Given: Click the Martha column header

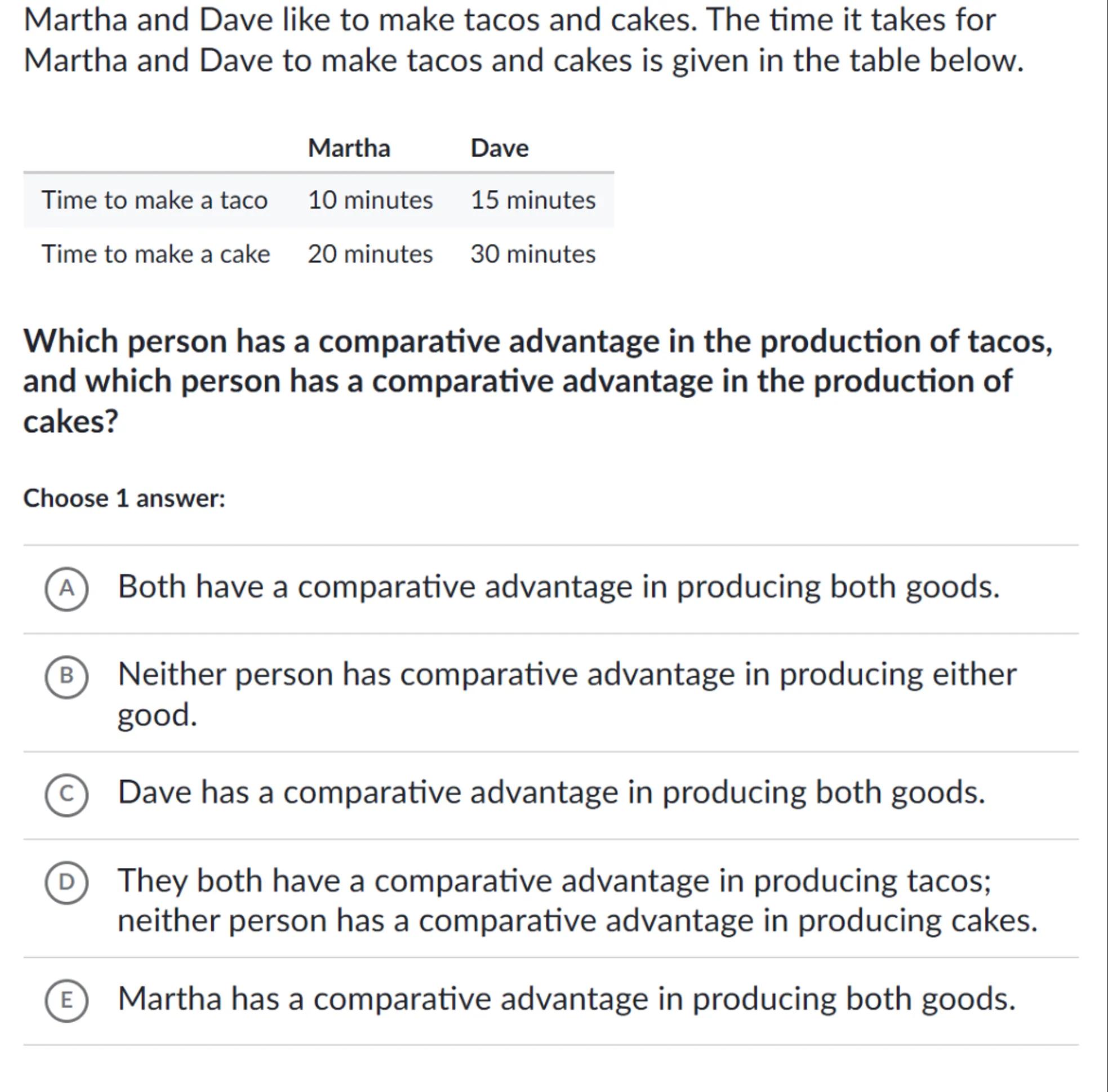Looking at the screenshot, I should point(349,149).
